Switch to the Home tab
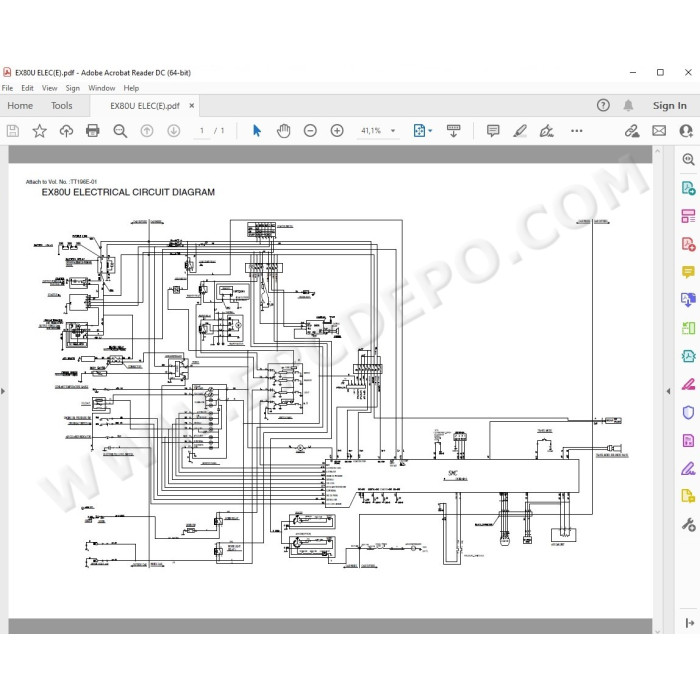Image resolution: width=700 pixels, height=700 pixels. tap(20, 106)
